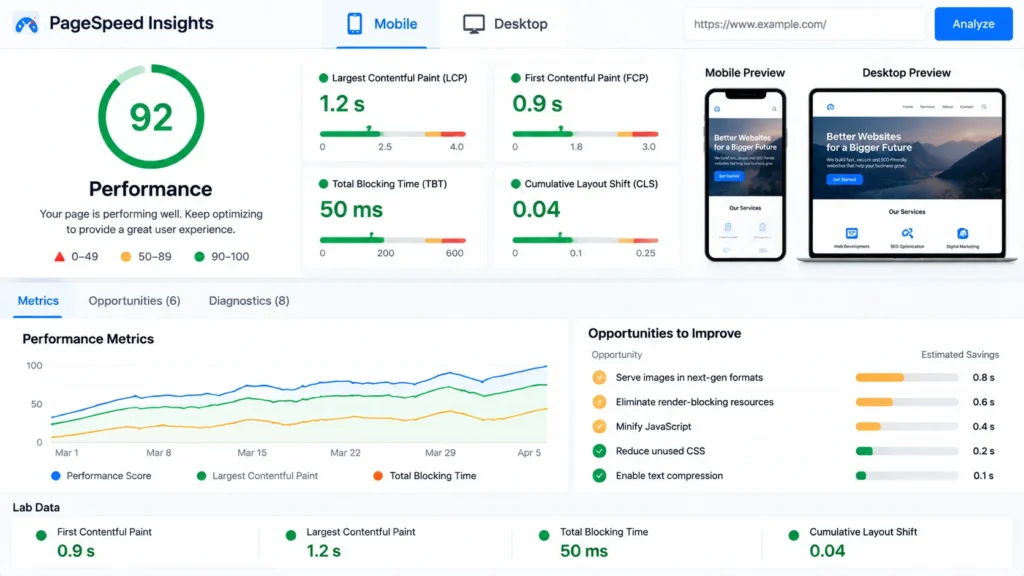Image resolution: width=1024 pixels, height=576 pixels.
Task: Click the Apr 5 axis label
Action: pyautogui.click(x=529, y=453)
